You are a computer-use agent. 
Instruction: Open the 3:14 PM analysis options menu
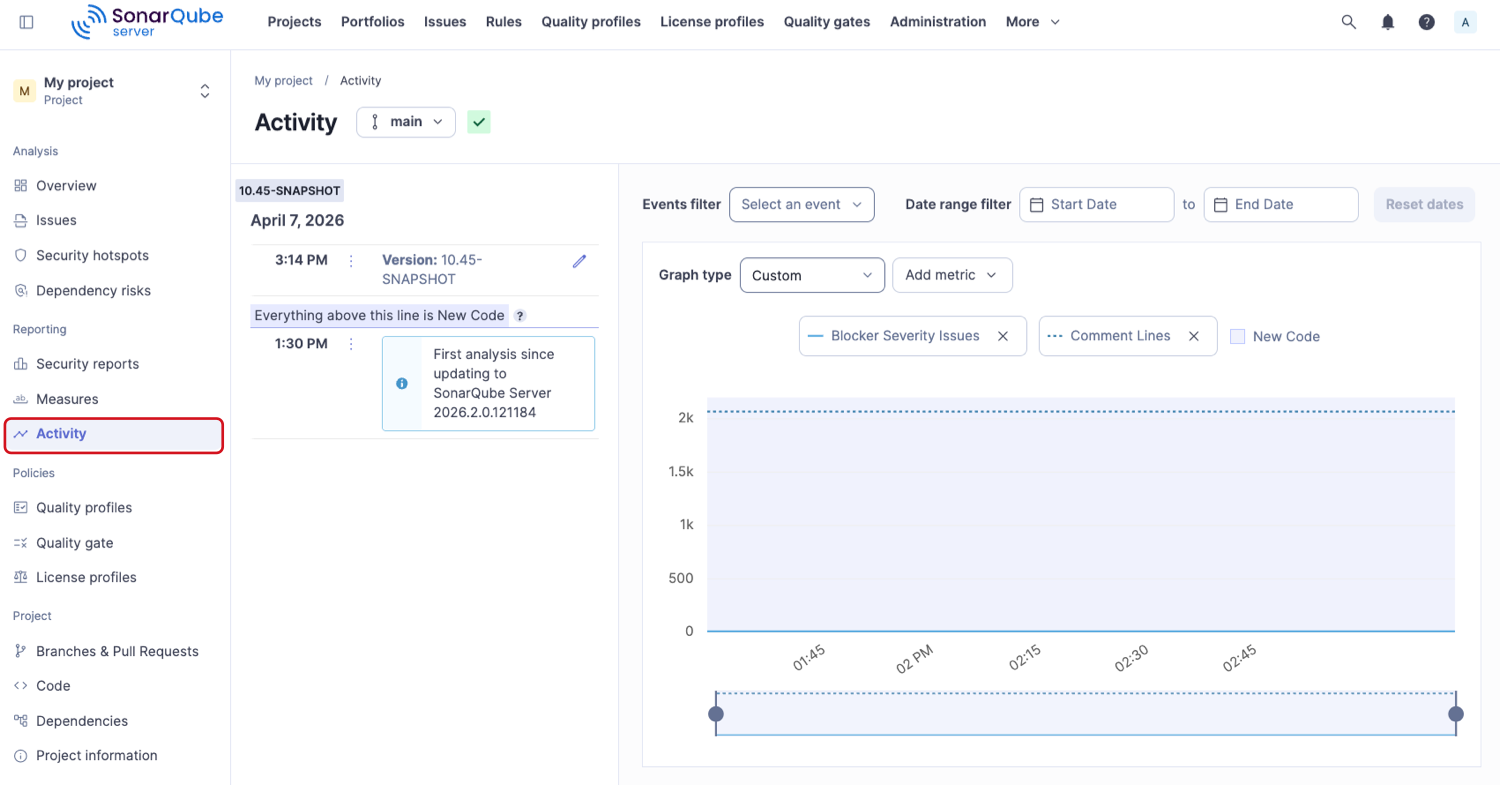[351, 261]
